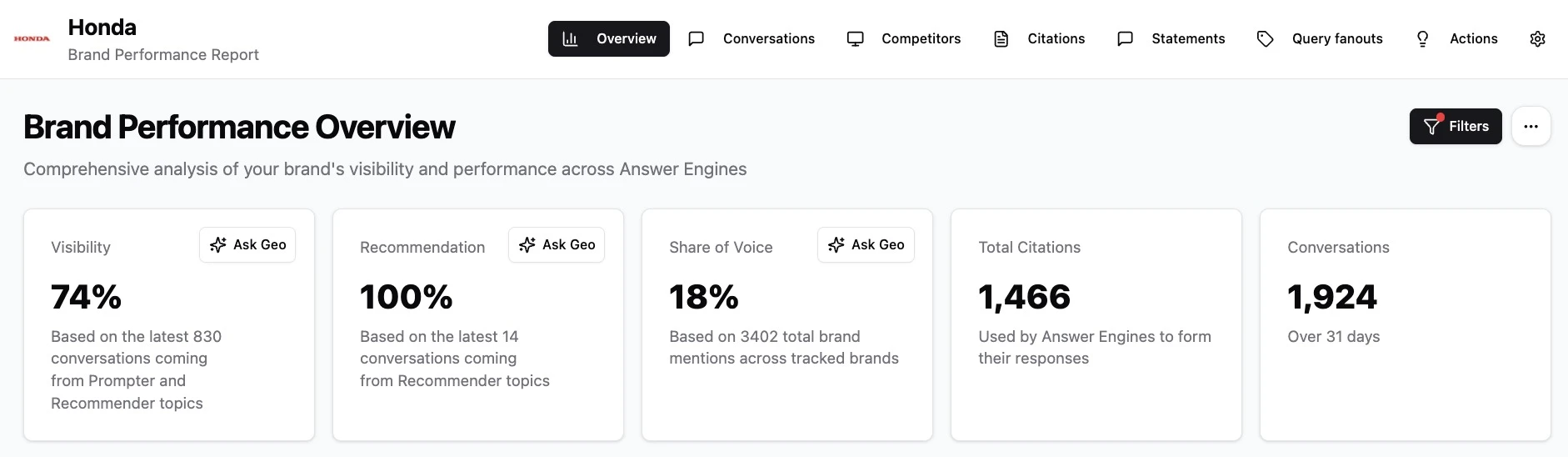Navigate to the Actions tab

tap(1457, 39)
